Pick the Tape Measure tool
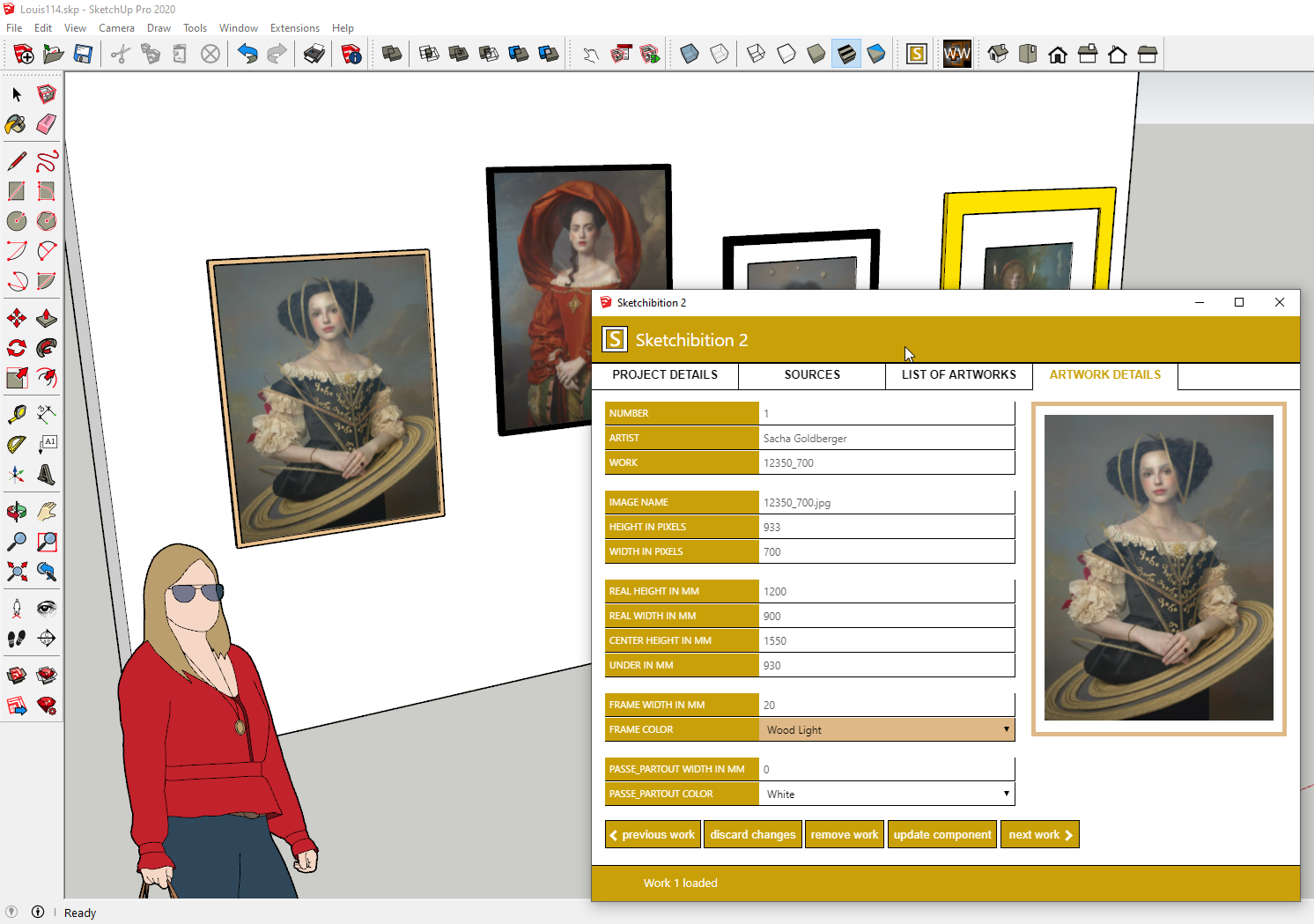Image resolution: width=1314 pixels, height=924 pixels. 17,414
